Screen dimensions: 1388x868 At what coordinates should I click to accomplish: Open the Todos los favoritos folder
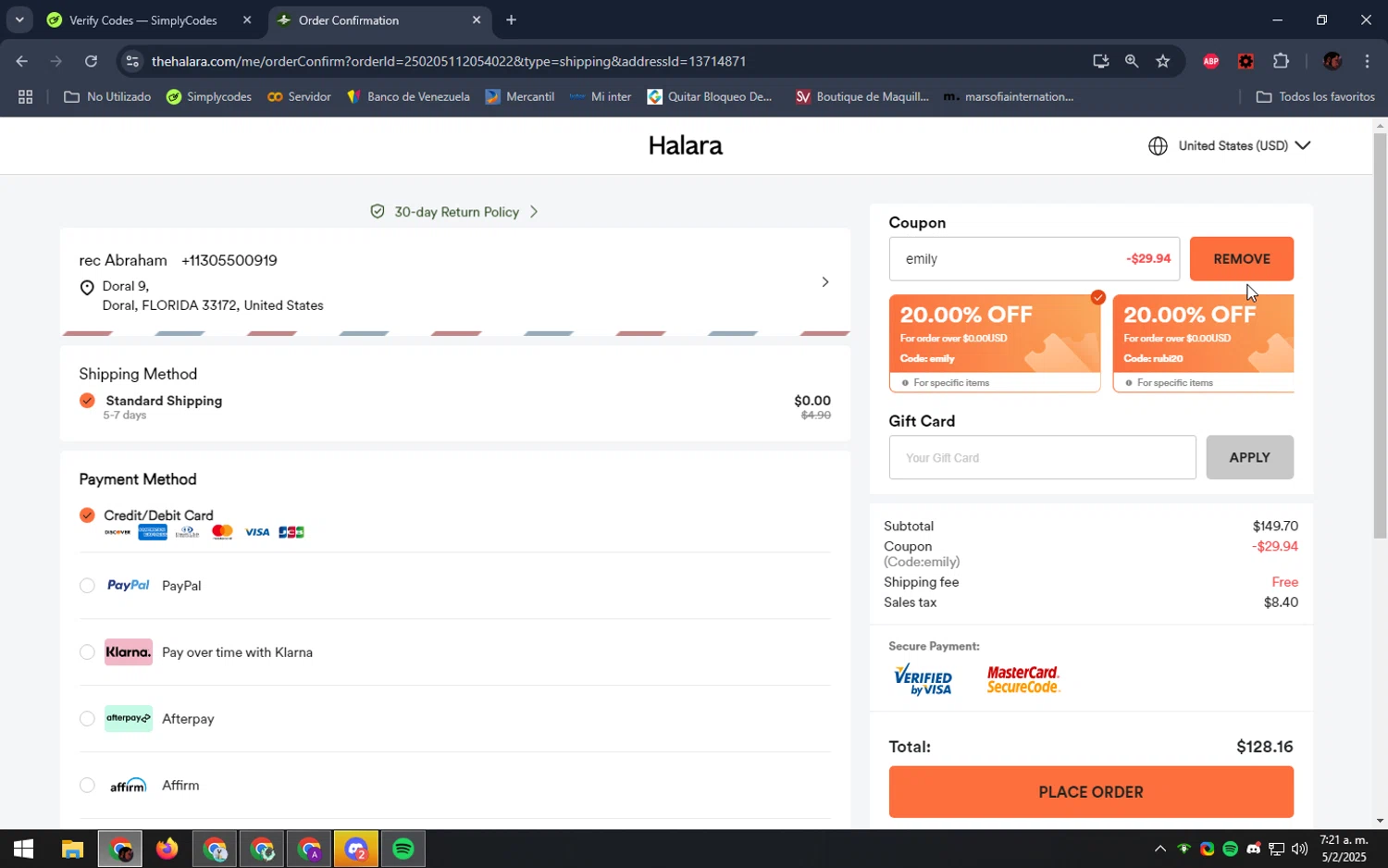1316,96
